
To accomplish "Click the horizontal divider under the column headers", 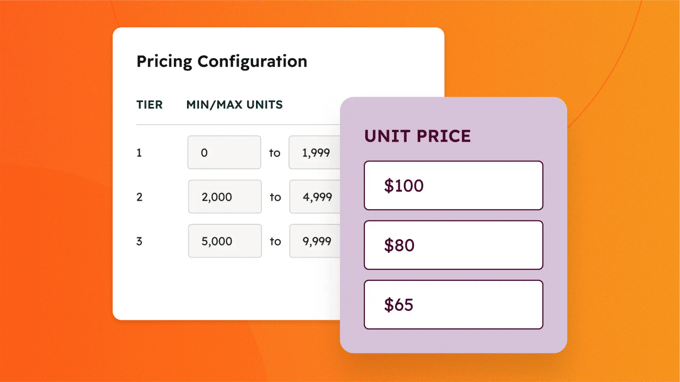I will [238, 124].
